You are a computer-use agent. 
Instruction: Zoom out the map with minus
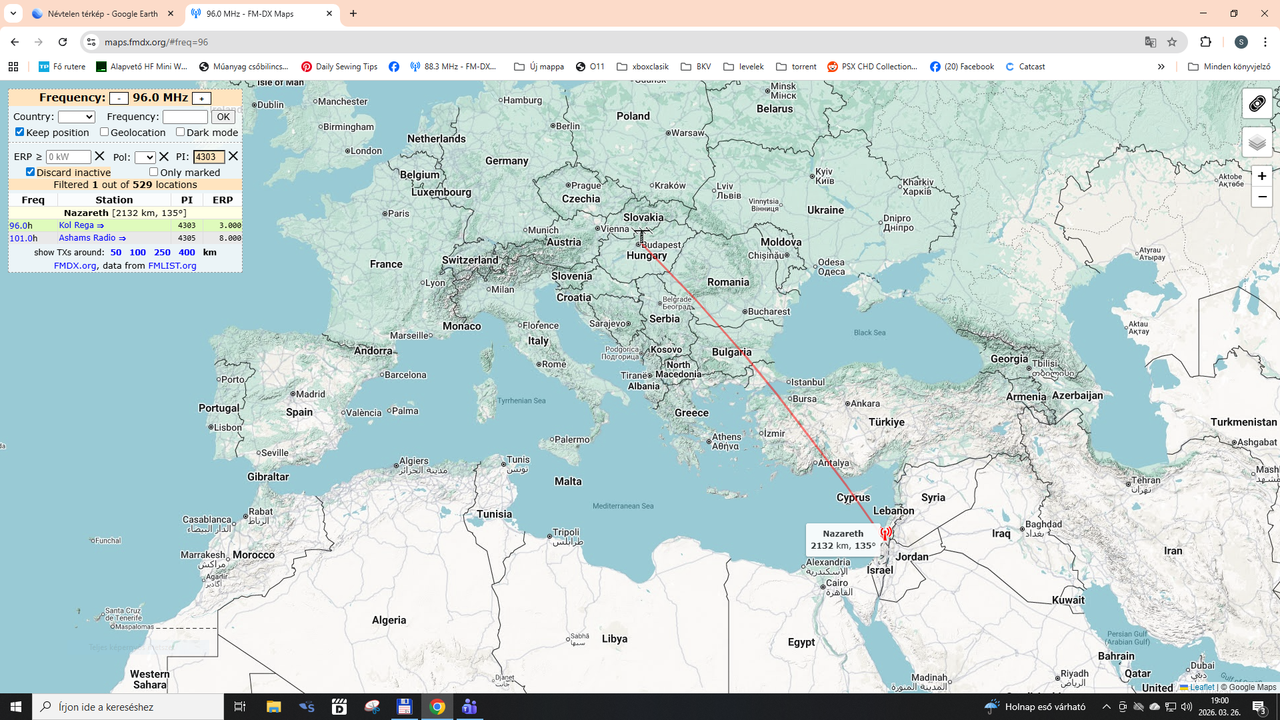1263,197
